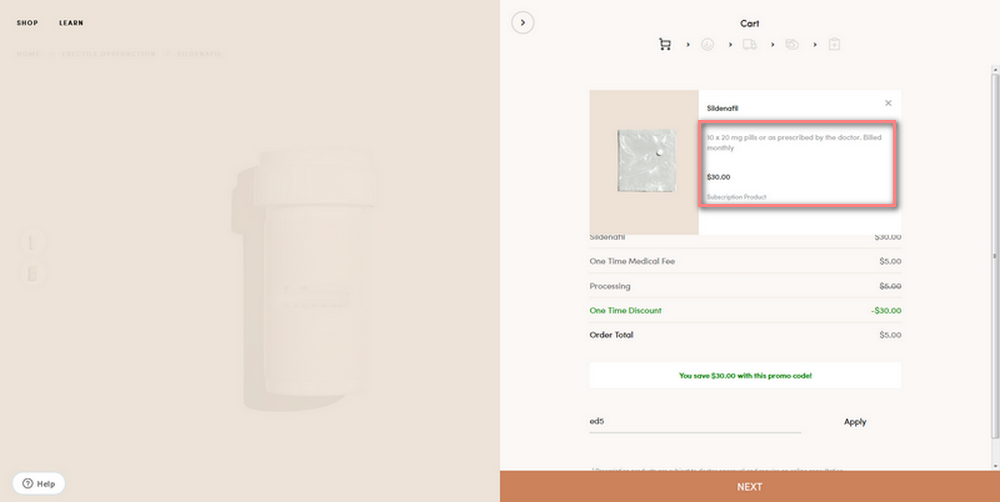Select the Sildenafil packet product thumbnail
Image resolution: width=1000 pixels, height=502 pixels.
[644, 162]
